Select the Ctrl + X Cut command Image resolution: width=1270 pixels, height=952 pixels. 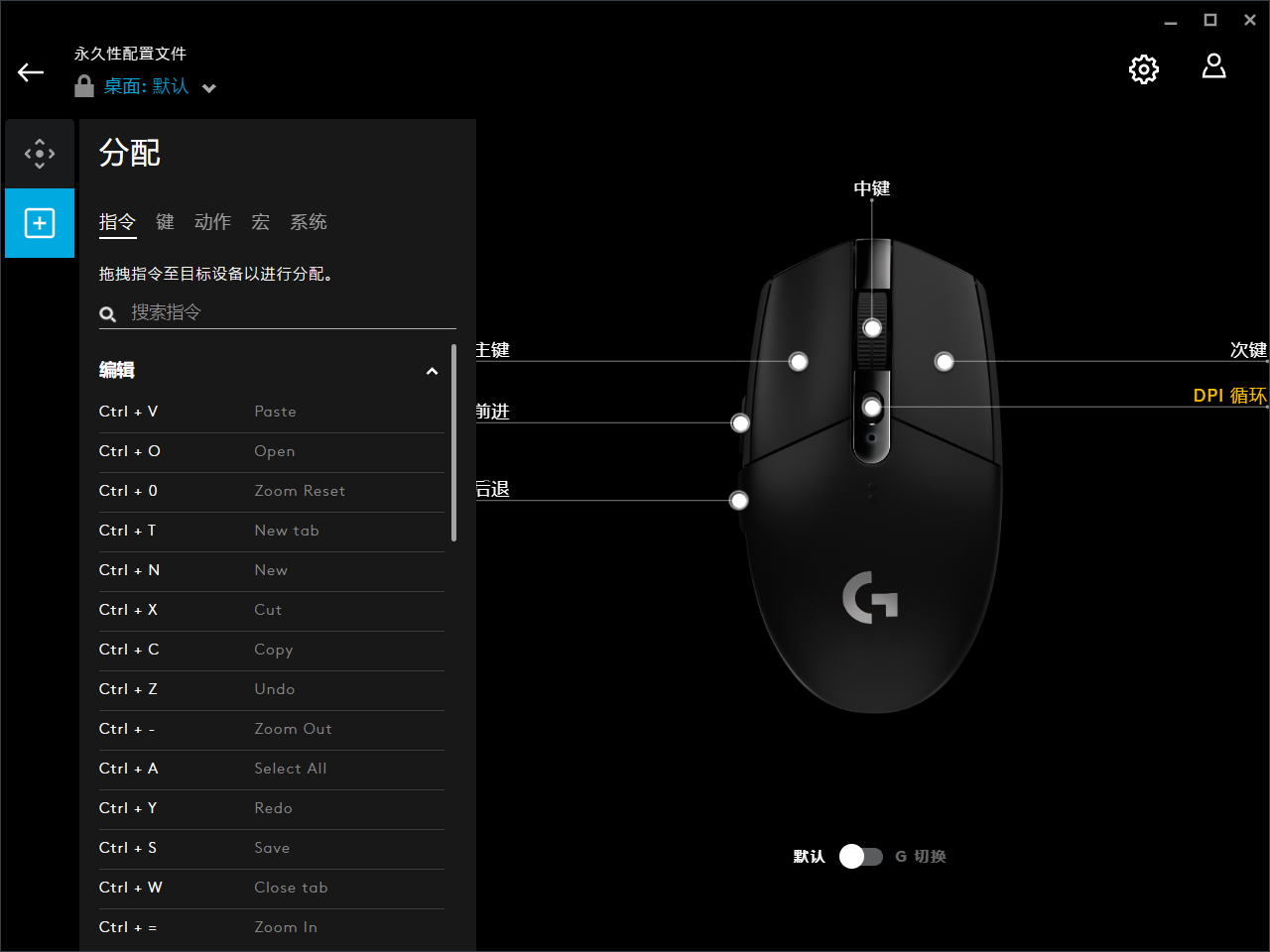pos(272,611)
